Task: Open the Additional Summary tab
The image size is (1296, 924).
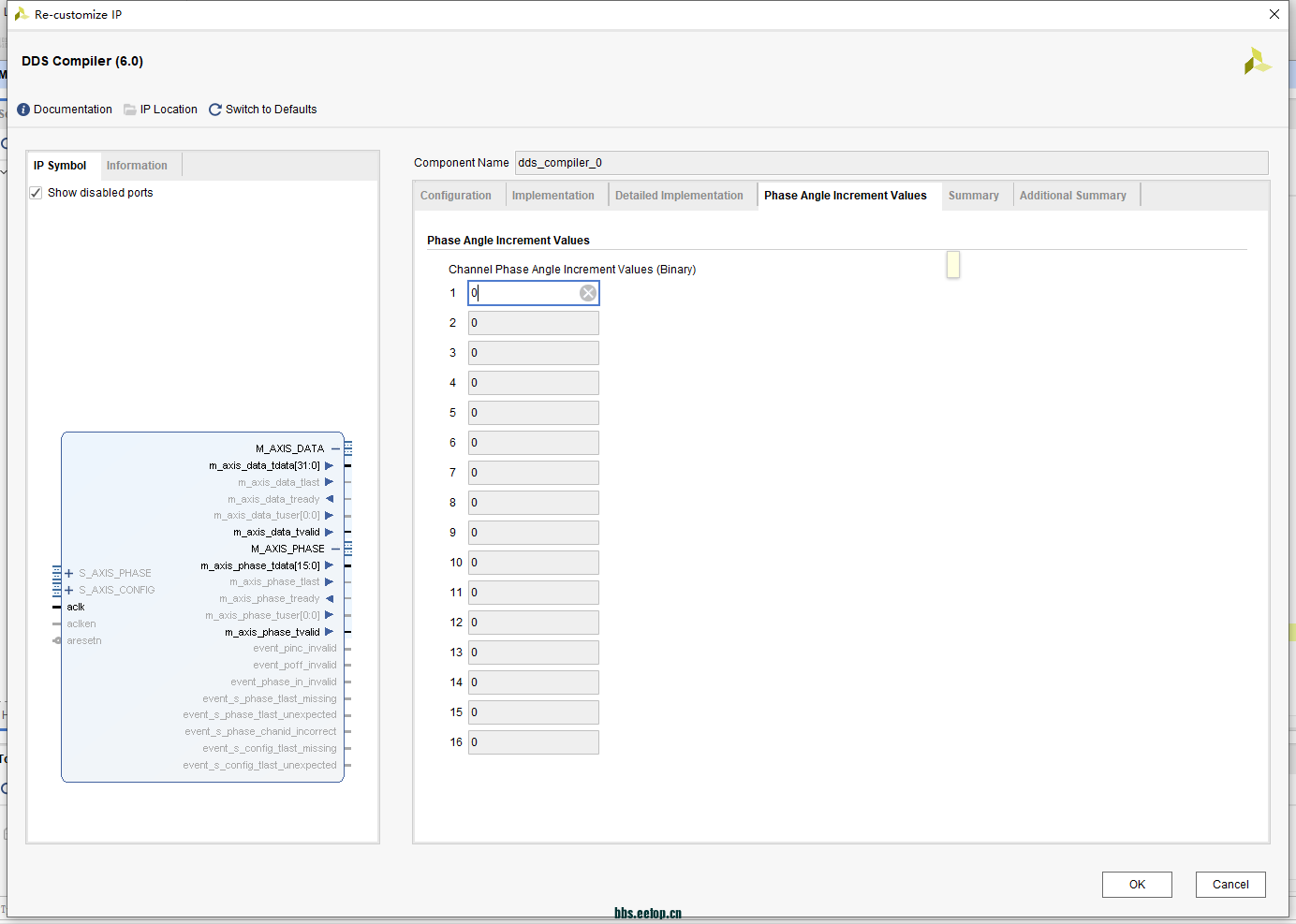Action: (1073, 196)
